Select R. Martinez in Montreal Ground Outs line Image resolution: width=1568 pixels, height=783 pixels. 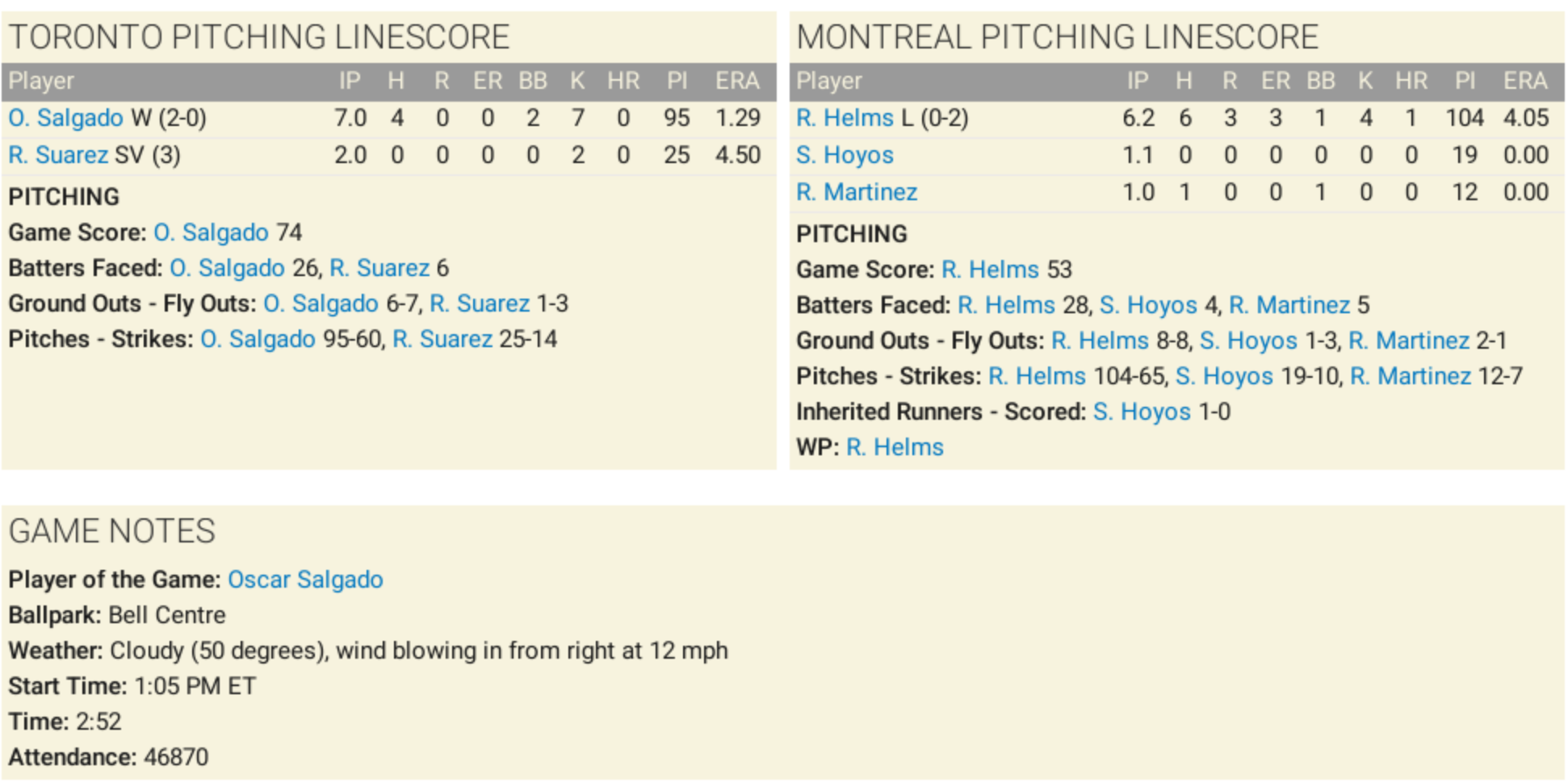pos(1409,341)
